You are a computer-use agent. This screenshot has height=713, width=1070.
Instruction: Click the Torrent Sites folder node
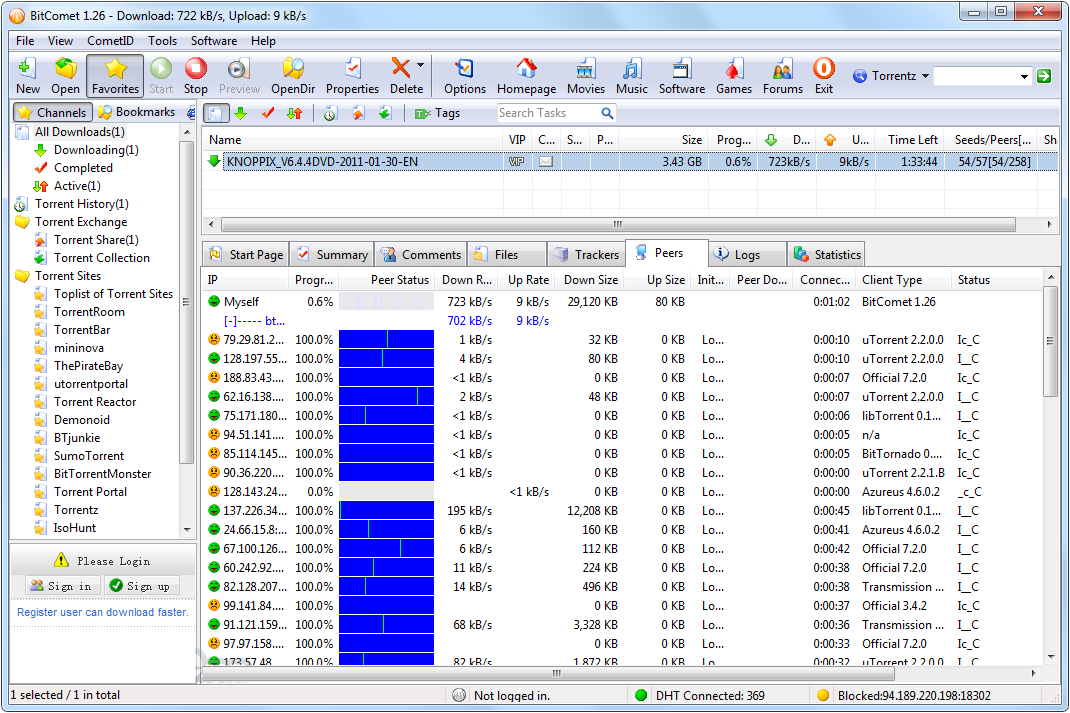68,276
